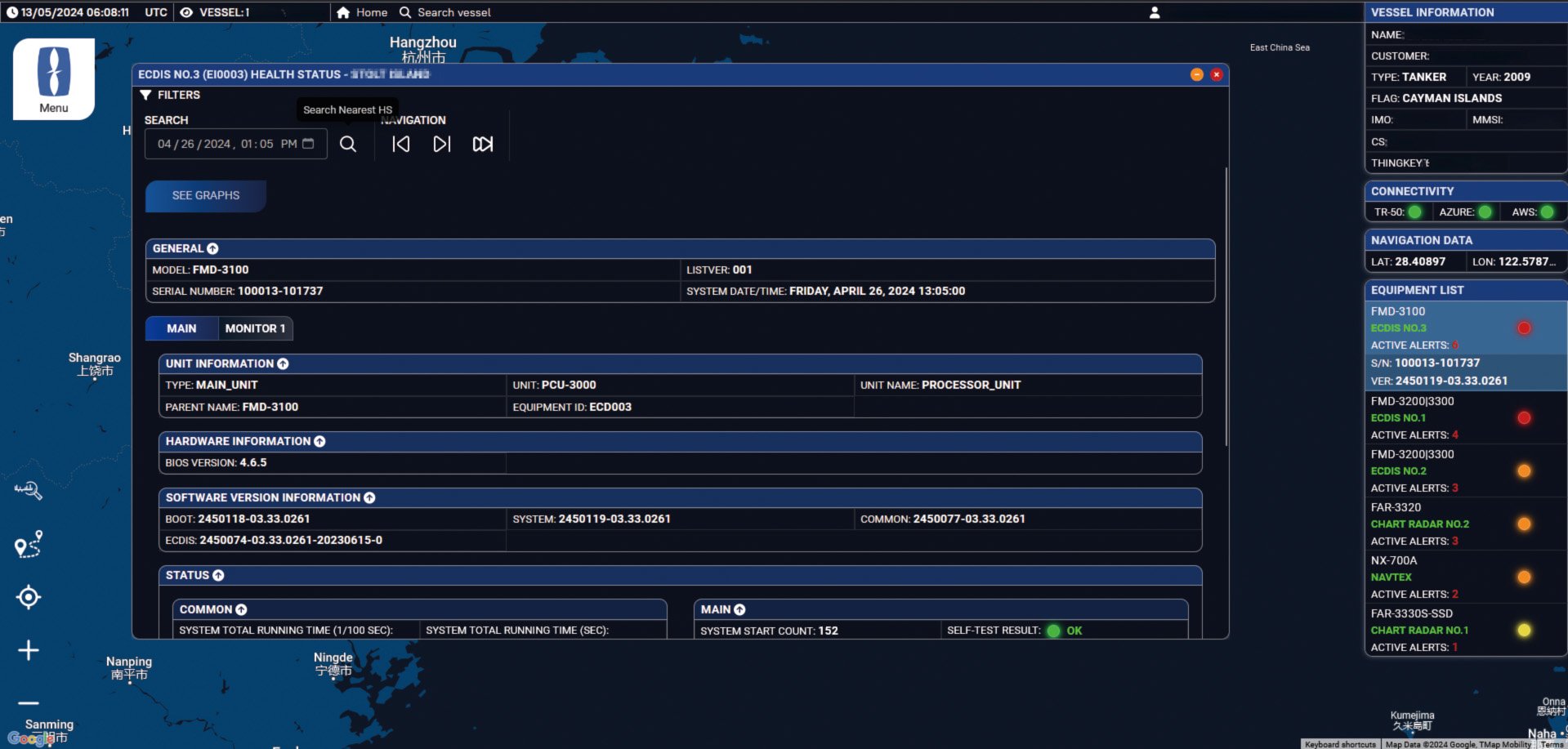1568x749 pixels.
Task: Open the Menu propeller logo button
Action: coord(54,79)
